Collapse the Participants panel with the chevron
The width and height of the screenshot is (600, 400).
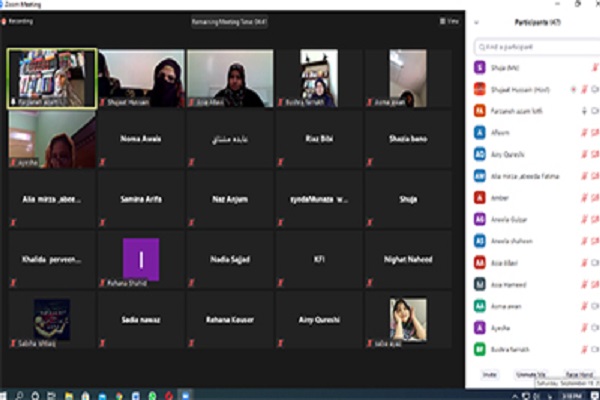479,22
